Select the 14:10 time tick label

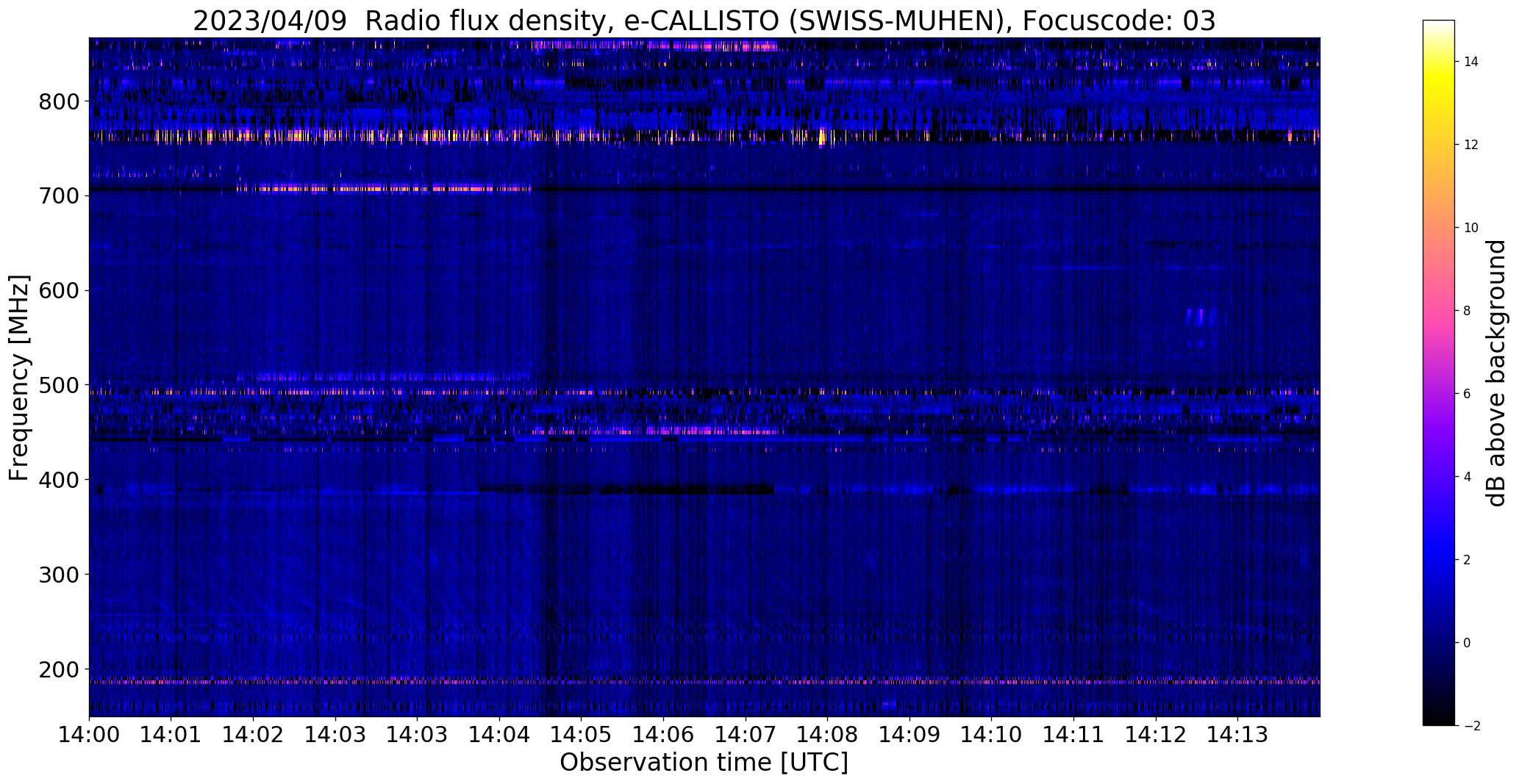[x=991, y=734]
